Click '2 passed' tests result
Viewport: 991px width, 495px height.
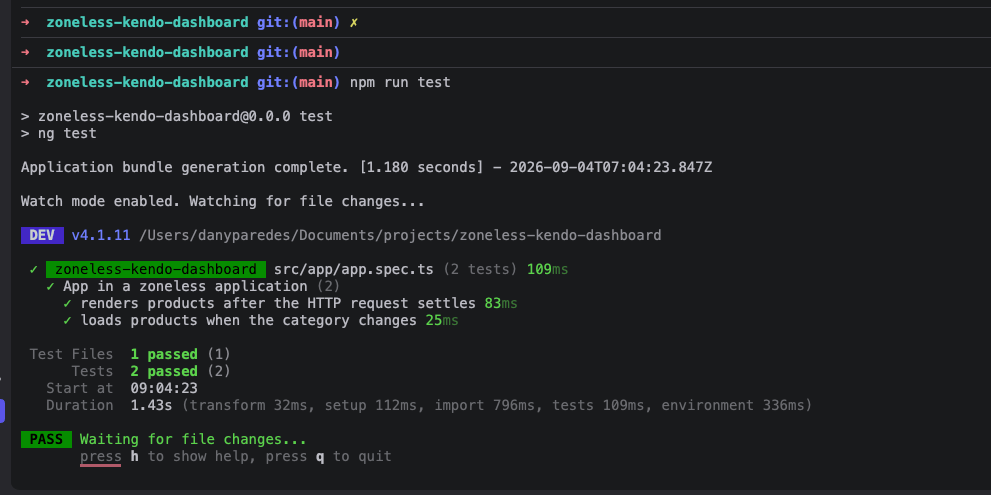(x=164, y=371)
